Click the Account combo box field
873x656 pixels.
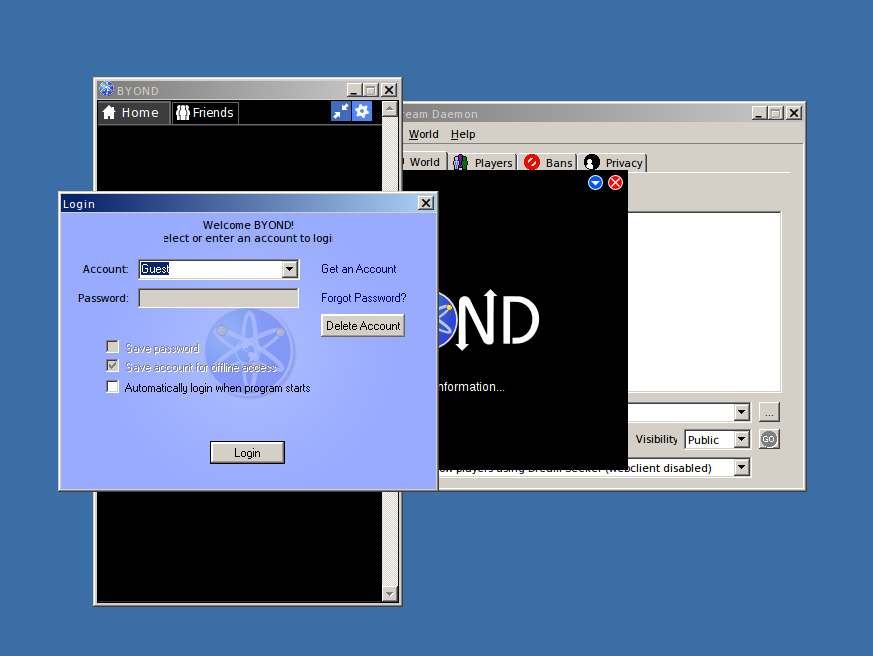218,269
